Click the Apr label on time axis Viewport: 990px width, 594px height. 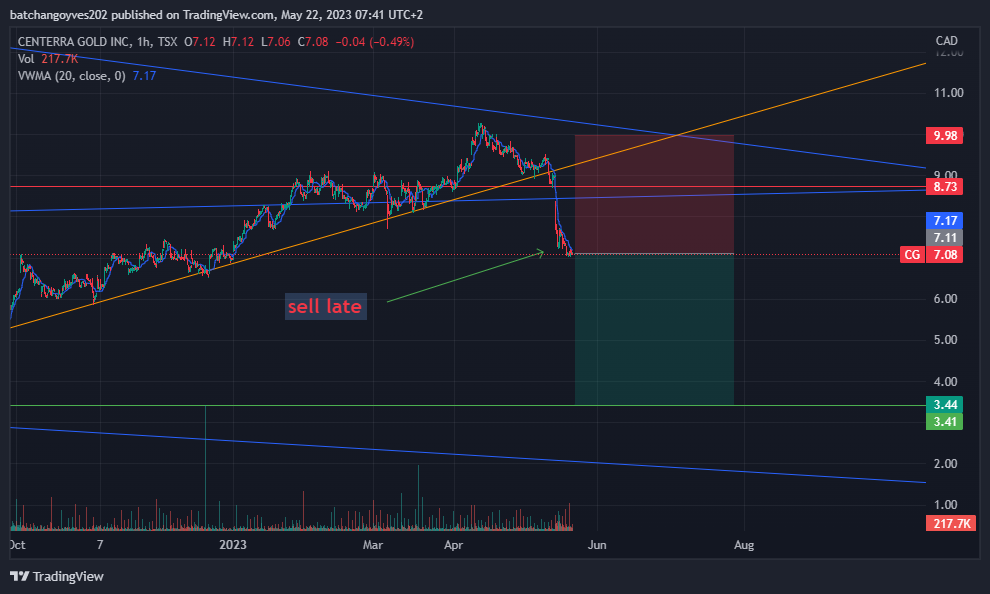click(x=453, y=545)
